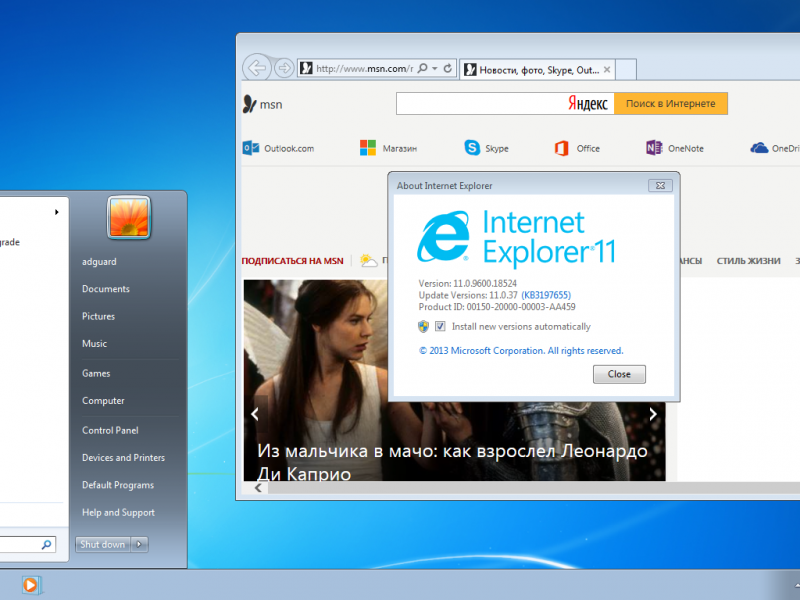
Task: Open Pictures from the Start menu
Action: tap(98, 316)
